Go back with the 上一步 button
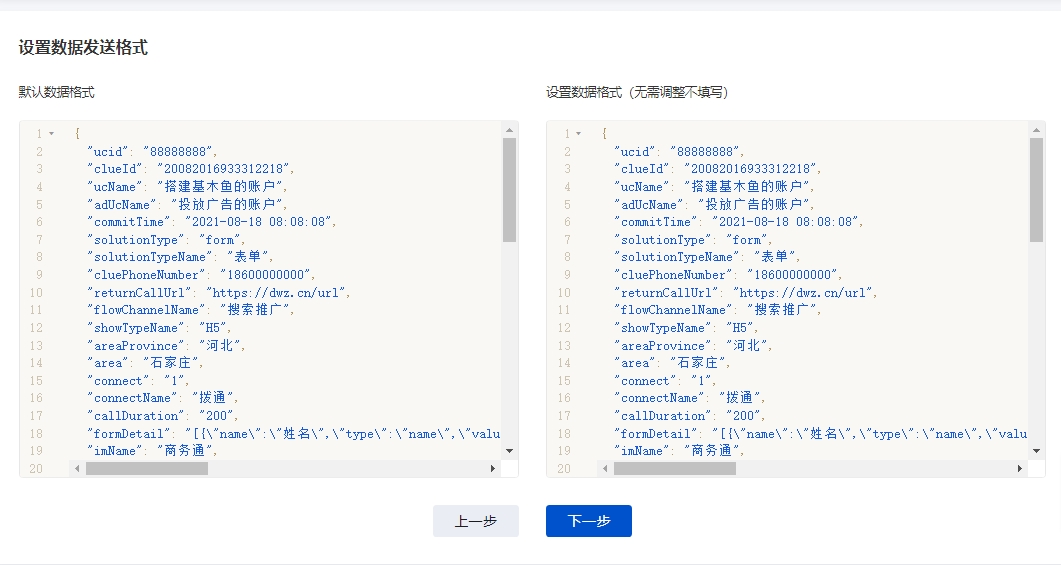1061x565 pixels. 476,521
